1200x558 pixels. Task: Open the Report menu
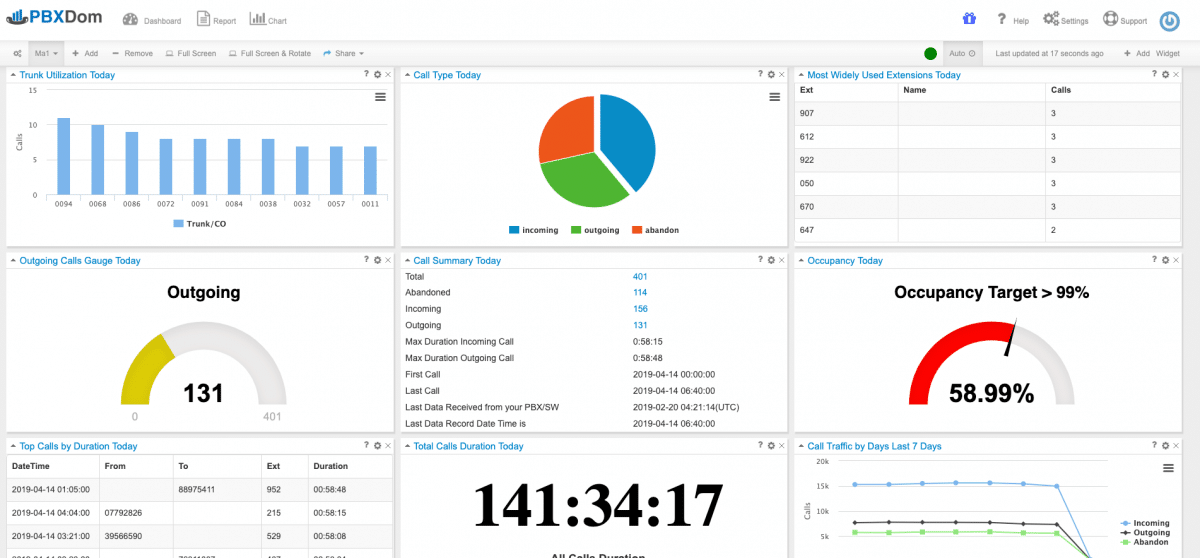[x=216, y=20]
